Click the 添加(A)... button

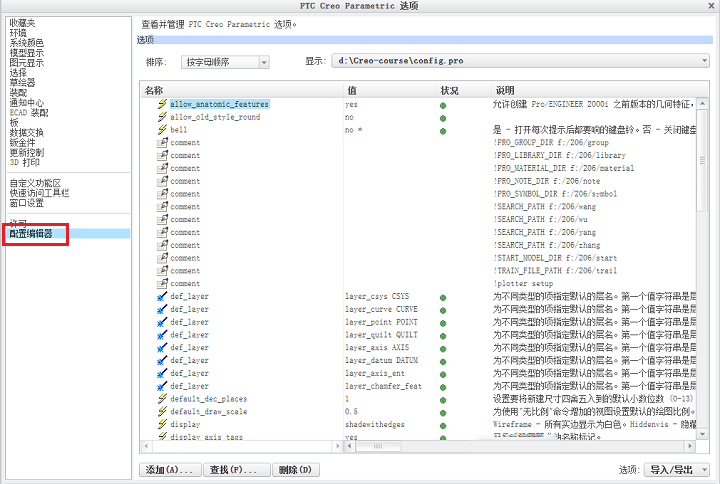170,470
